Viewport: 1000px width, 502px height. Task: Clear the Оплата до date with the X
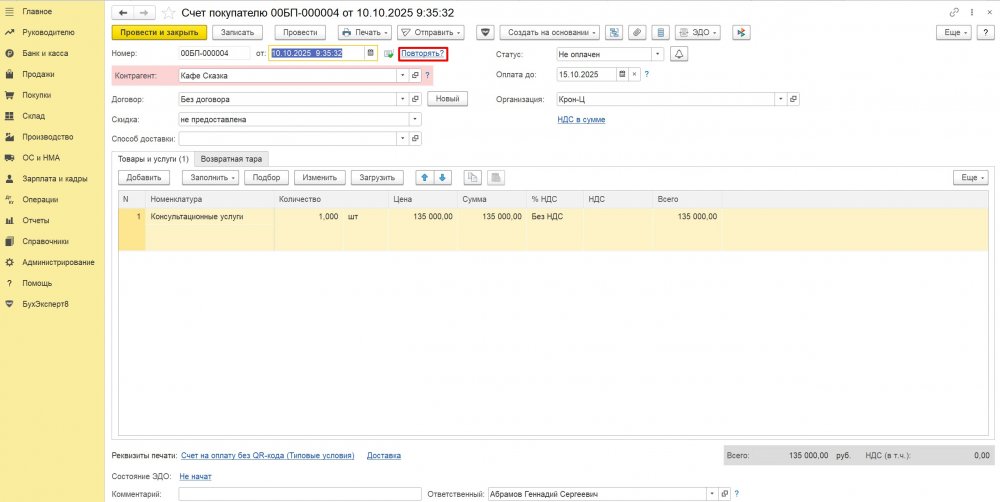click(x=634, y=74)
